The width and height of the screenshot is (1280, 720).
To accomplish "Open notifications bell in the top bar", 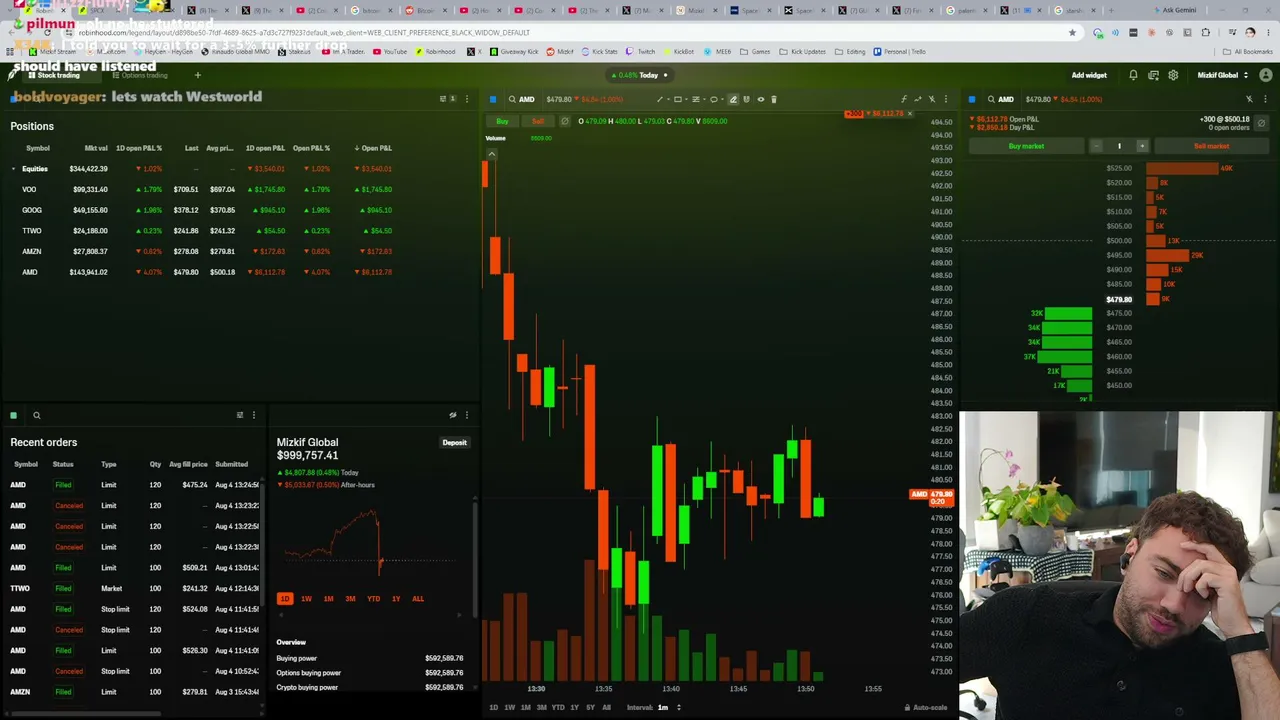I will pyautogui.click(x=1133, y=75).
